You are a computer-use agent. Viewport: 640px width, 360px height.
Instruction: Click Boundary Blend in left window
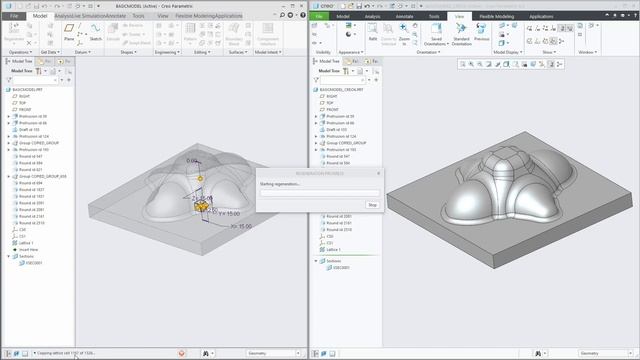[x=234, y=34]
